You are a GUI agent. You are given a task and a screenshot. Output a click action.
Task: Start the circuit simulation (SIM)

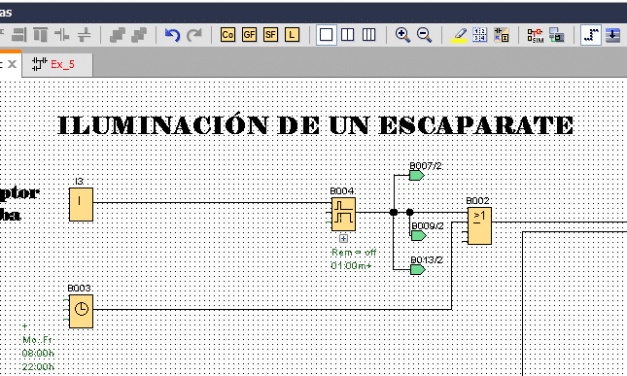coord(535,35)
